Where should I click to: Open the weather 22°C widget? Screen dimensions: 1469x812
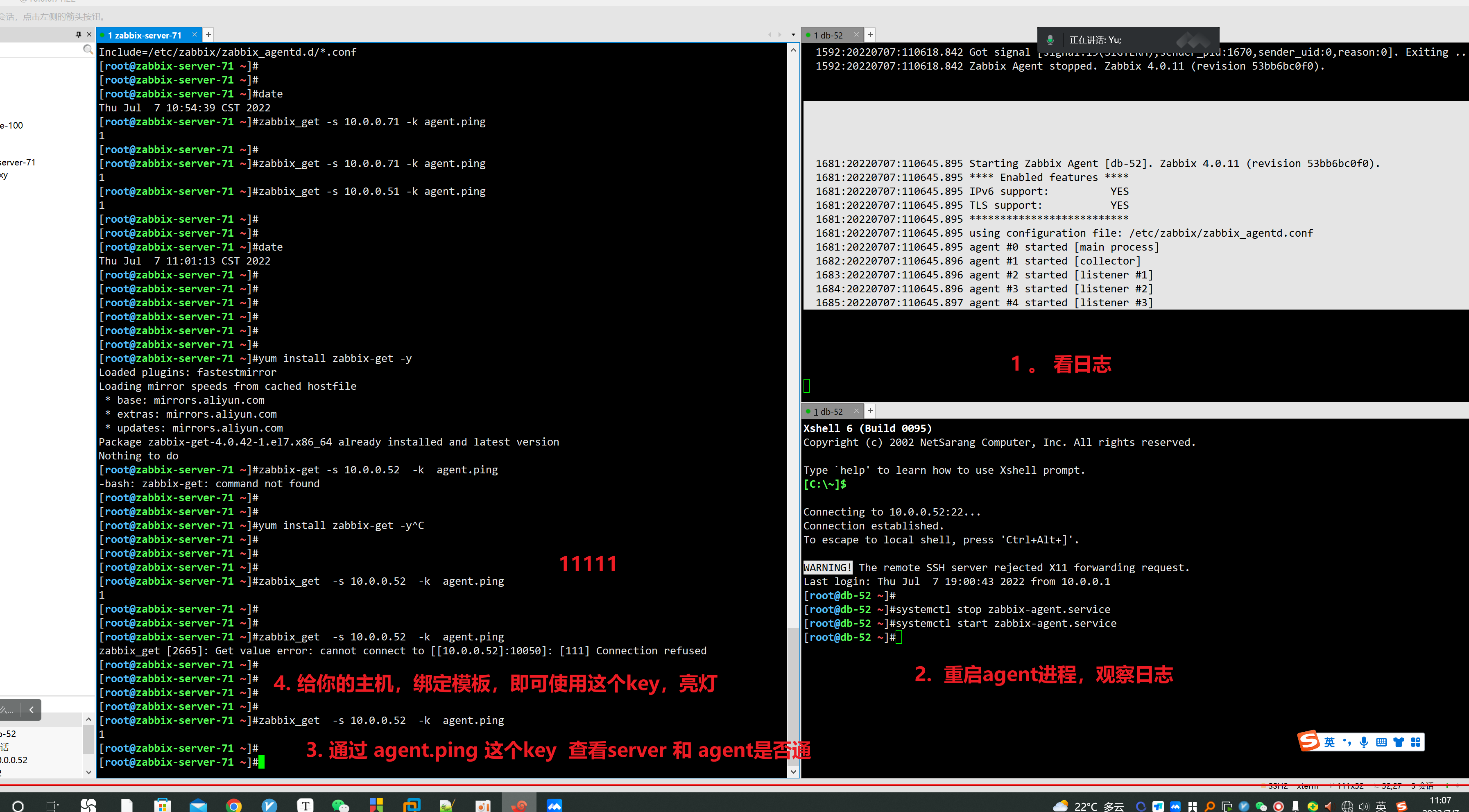click(1089, 805)
